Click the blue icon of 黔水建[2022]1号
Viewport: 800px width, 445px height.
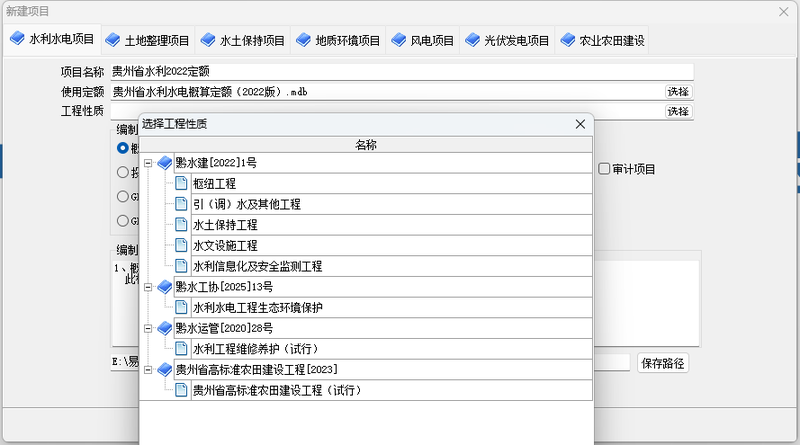click(165, 163)
